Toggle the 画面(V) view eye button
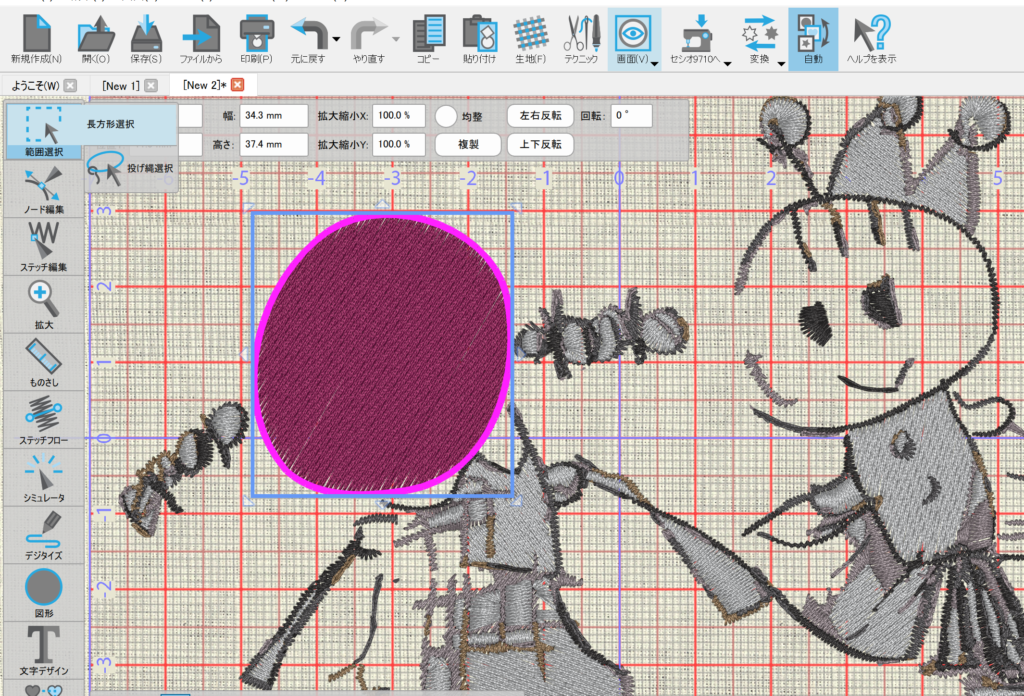Screen dimensions: 1024x696 (x=632, y=32)
